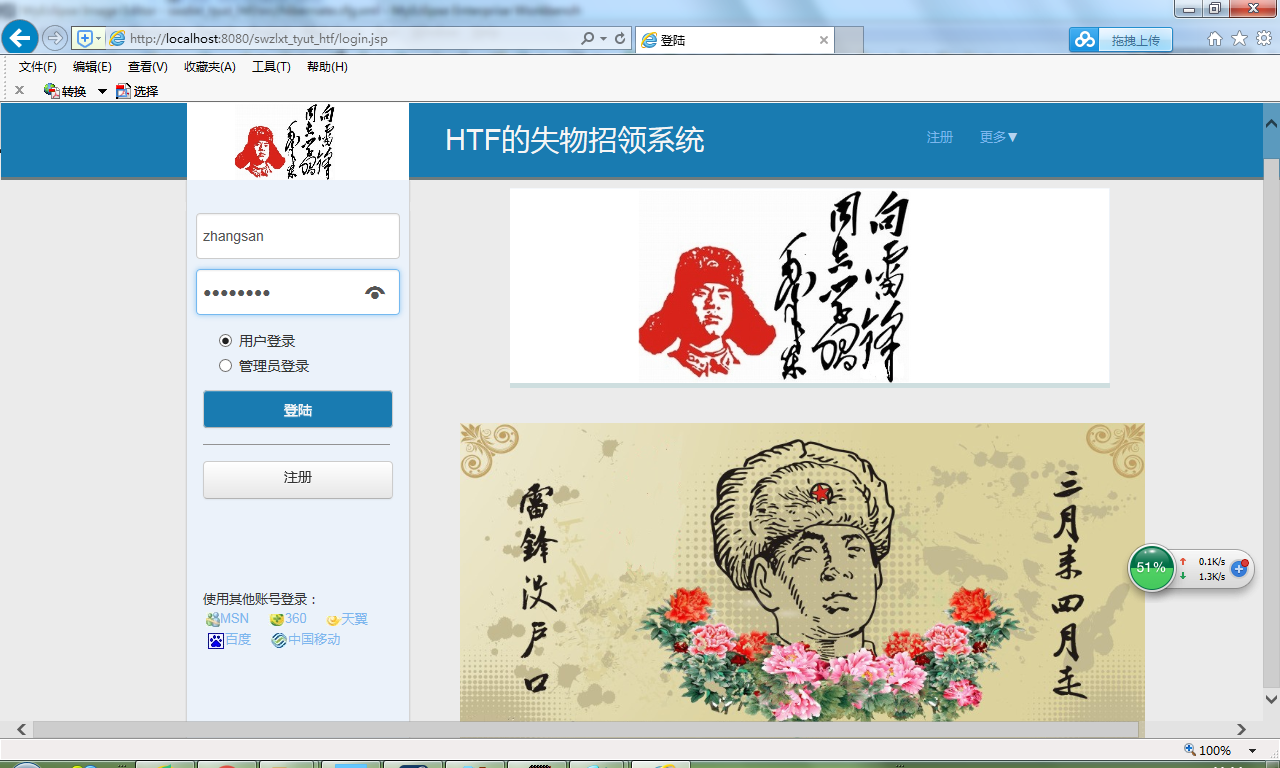Click the 360 icon
Viewport: 1280px width, 768px height.
pos(277,620)
